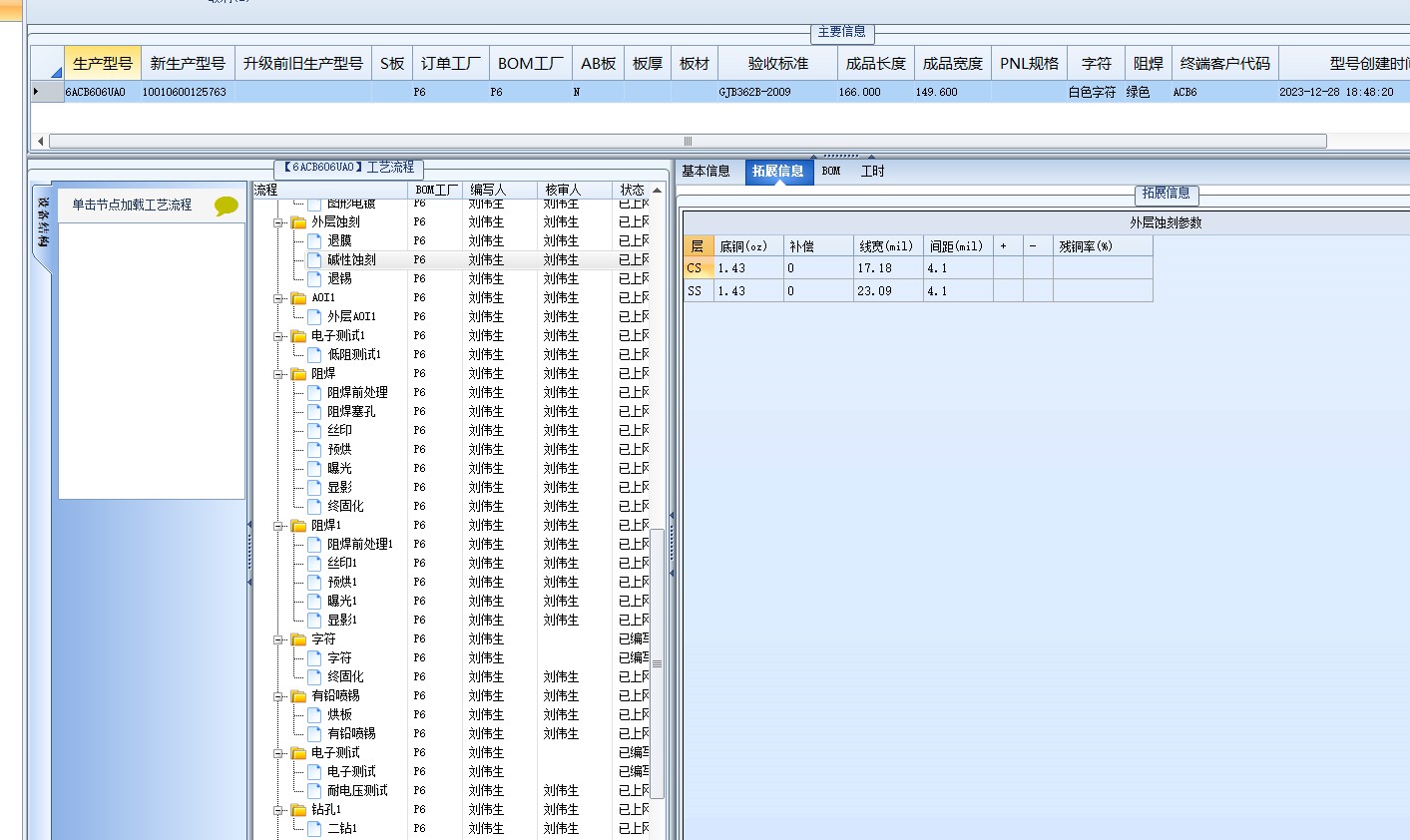Collapse the 阻焊 tree node
The height and width of the screenshot is (840, 1410).
279,374
